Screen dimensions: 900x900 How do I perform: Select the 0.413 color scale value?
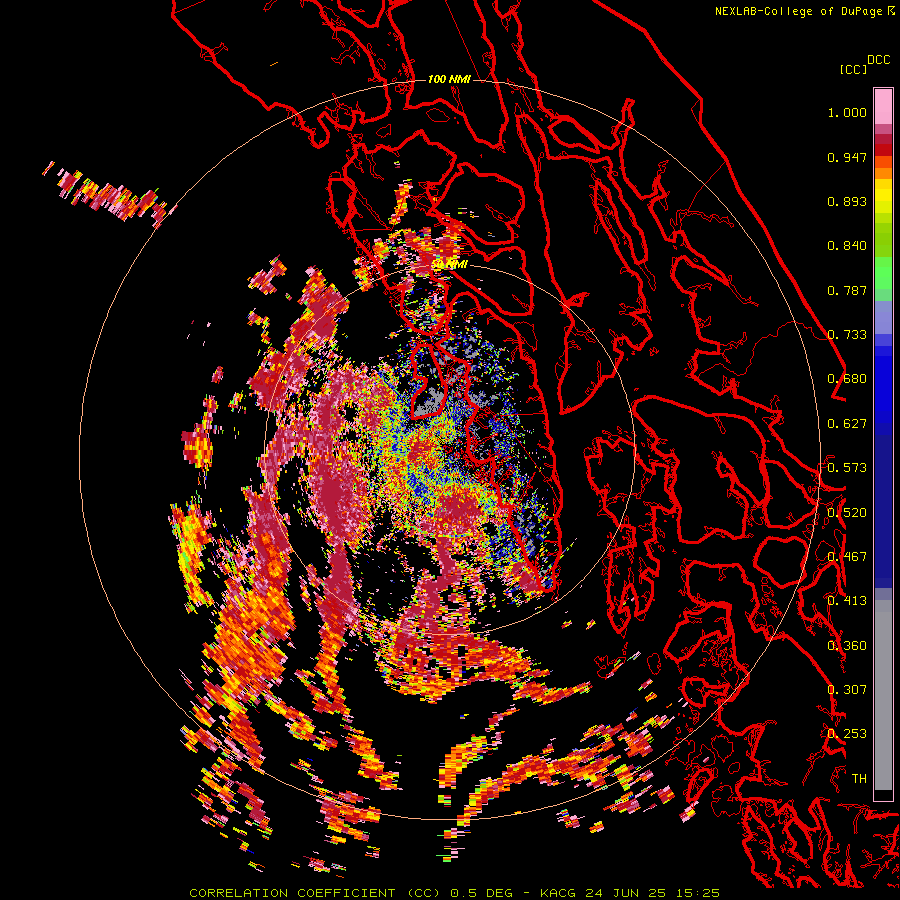click(847, 601)
